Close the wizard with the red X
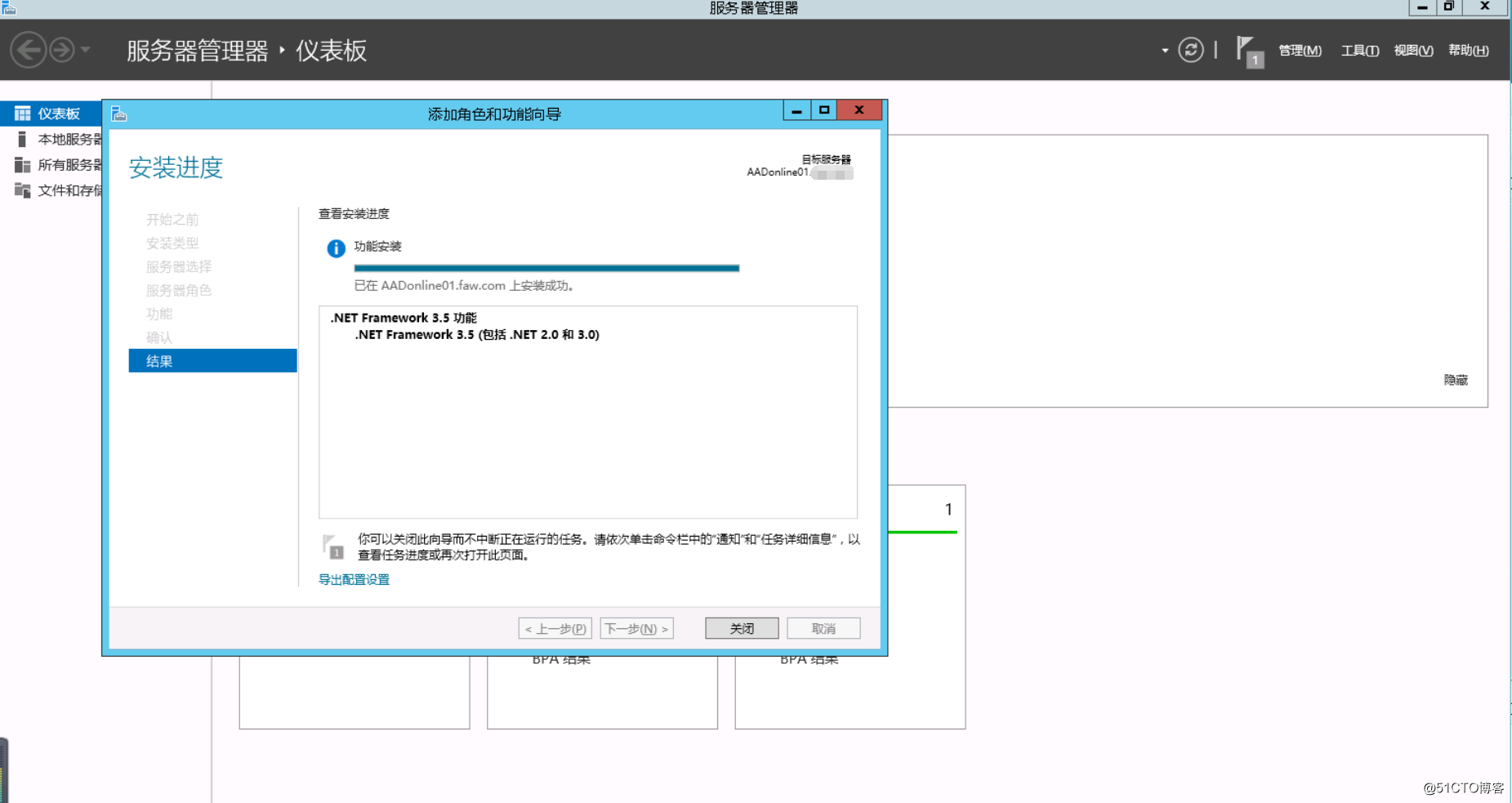Viewport: 1512px width, 803px height. tap(859, 110)
